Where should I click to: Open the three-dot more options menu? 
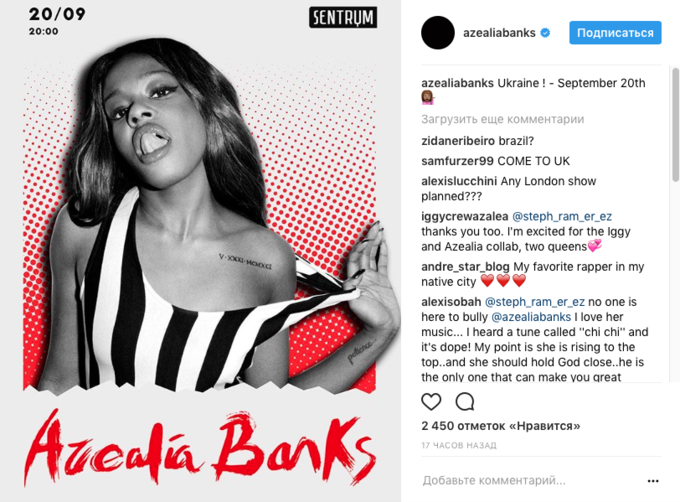[653, 481]
